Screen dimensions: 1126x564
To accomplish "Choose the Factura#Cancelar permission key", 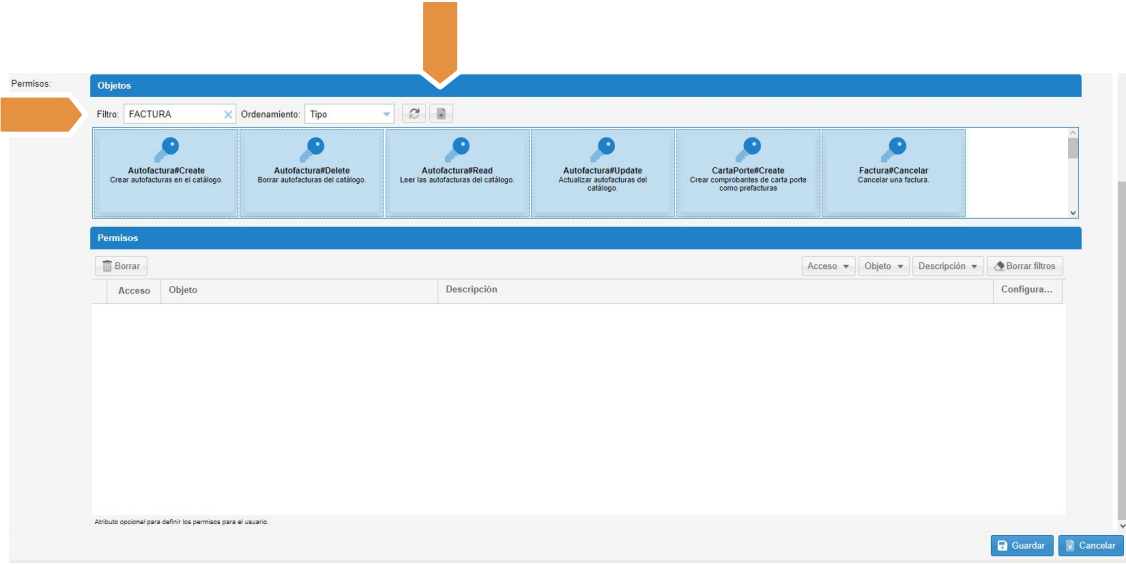I will tap(893, 172).
